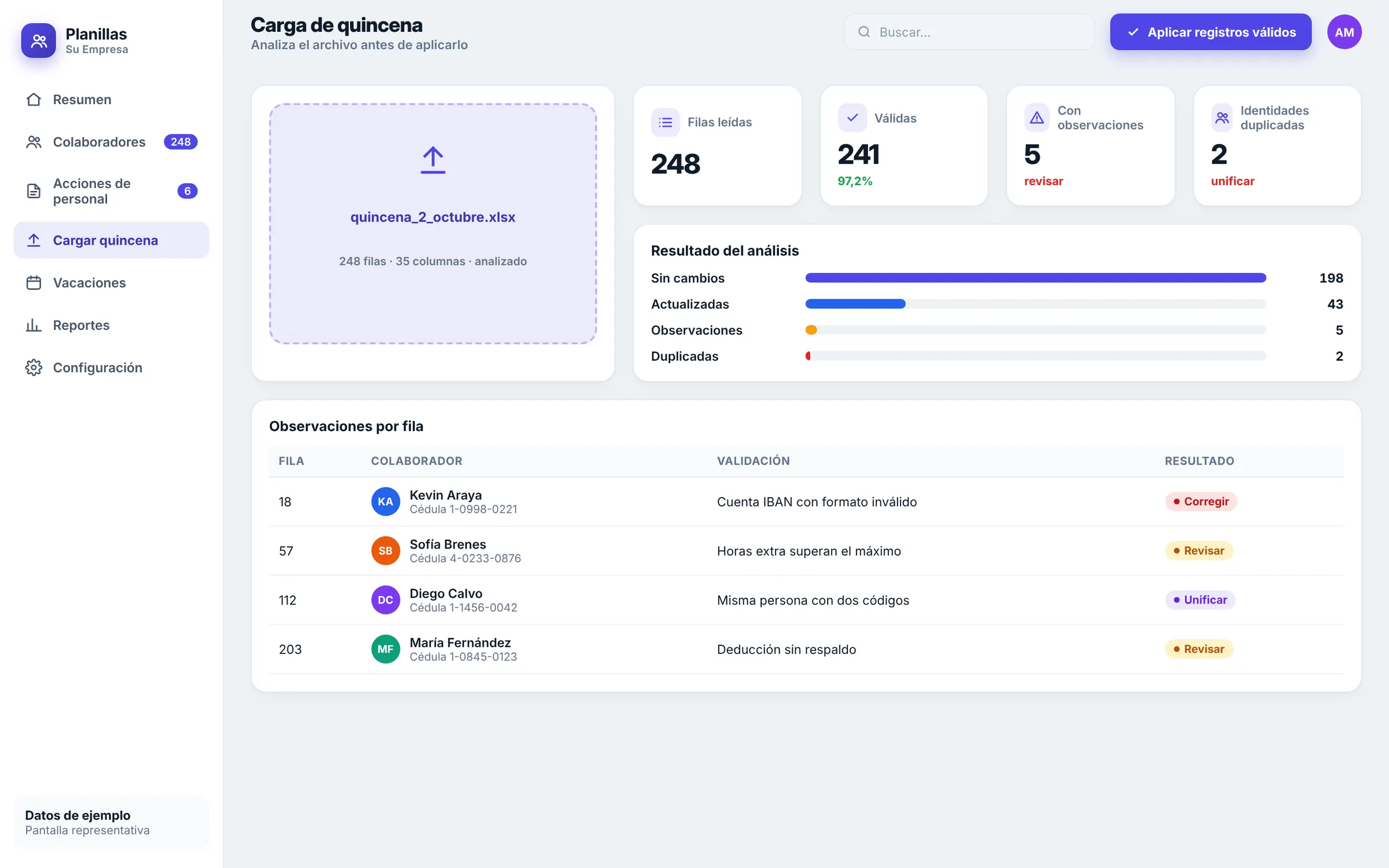Screen dimensions: 1389x868
Task: Click the Corregir badge for Kevin Araya
Action: pyautogui.click(x=1201, y=502)
